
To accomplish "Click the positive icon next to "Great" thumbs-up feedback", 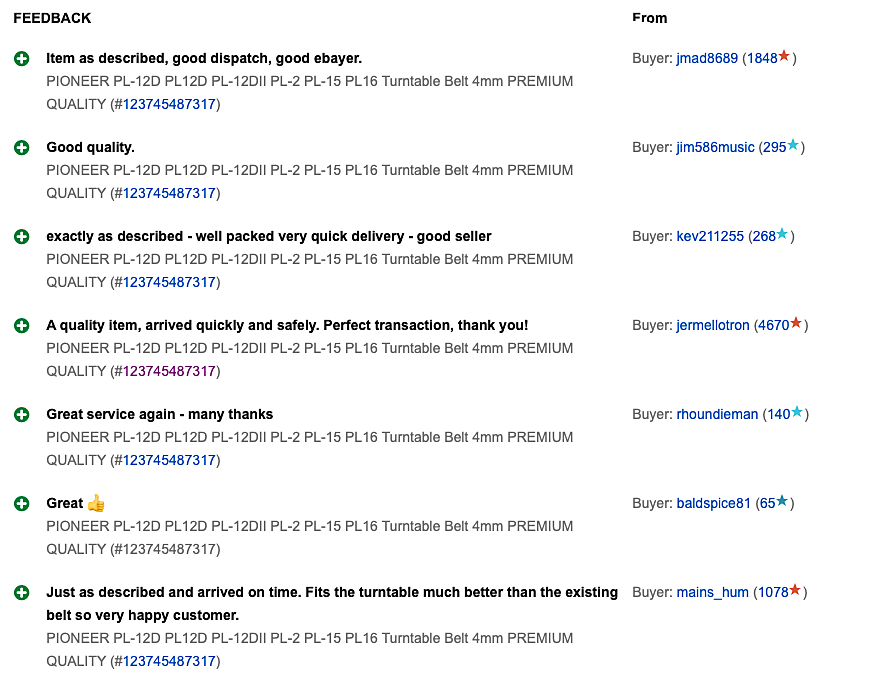I will pyautogui.click(x=22, y=504).
